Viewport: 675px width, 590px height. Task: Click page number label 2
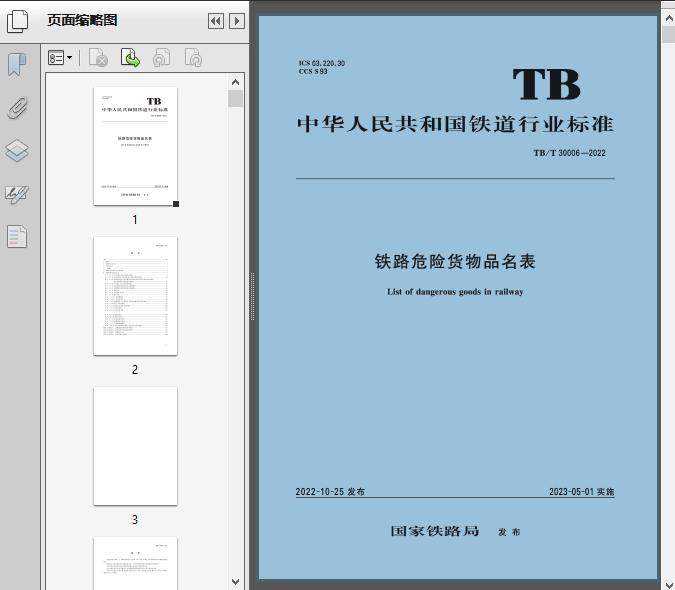tap(135, 370)
